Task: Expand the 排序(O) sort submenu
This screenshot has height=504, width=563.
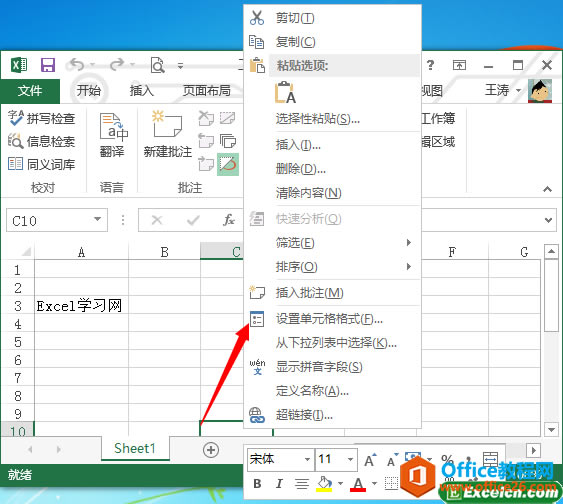Action: 332,267
